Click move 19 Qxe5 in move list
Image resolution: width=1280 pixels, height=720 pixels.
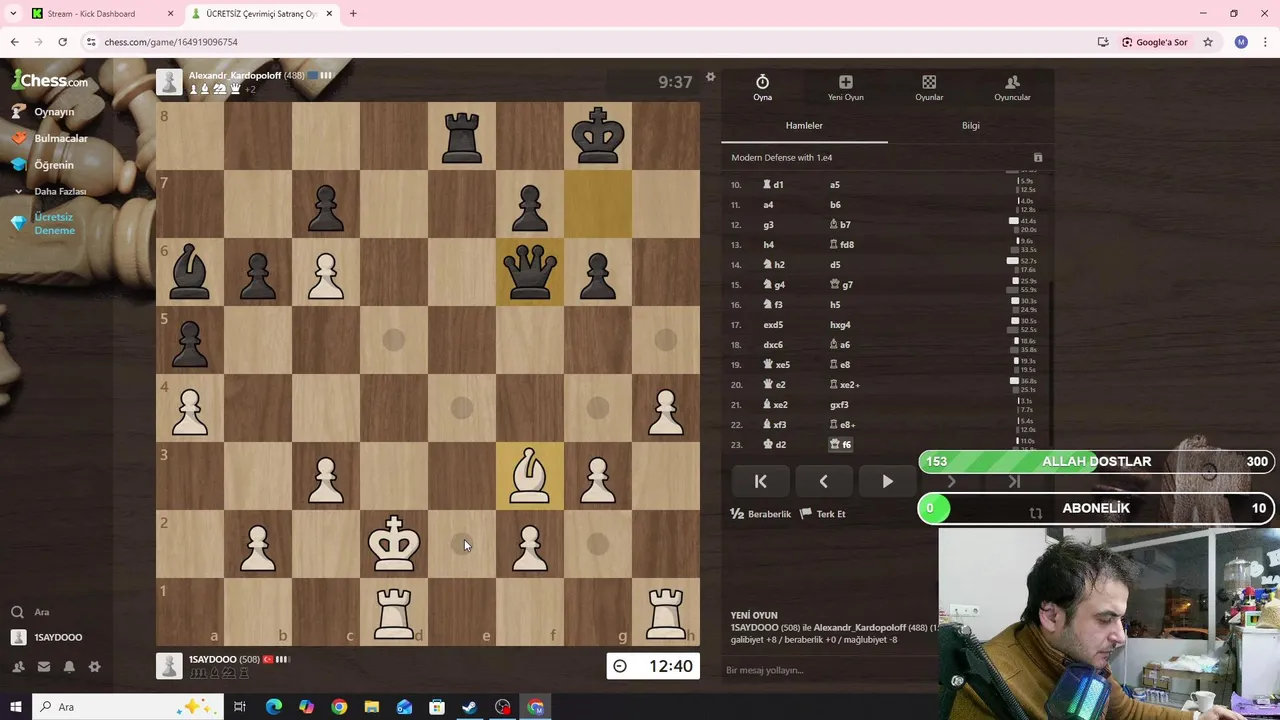click(777, 365)
